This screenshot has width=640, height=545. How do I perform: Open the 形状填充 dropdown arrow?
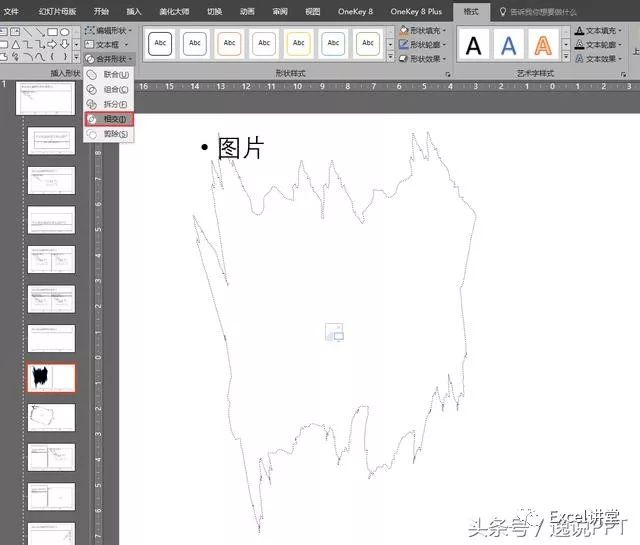coord(444,31)
